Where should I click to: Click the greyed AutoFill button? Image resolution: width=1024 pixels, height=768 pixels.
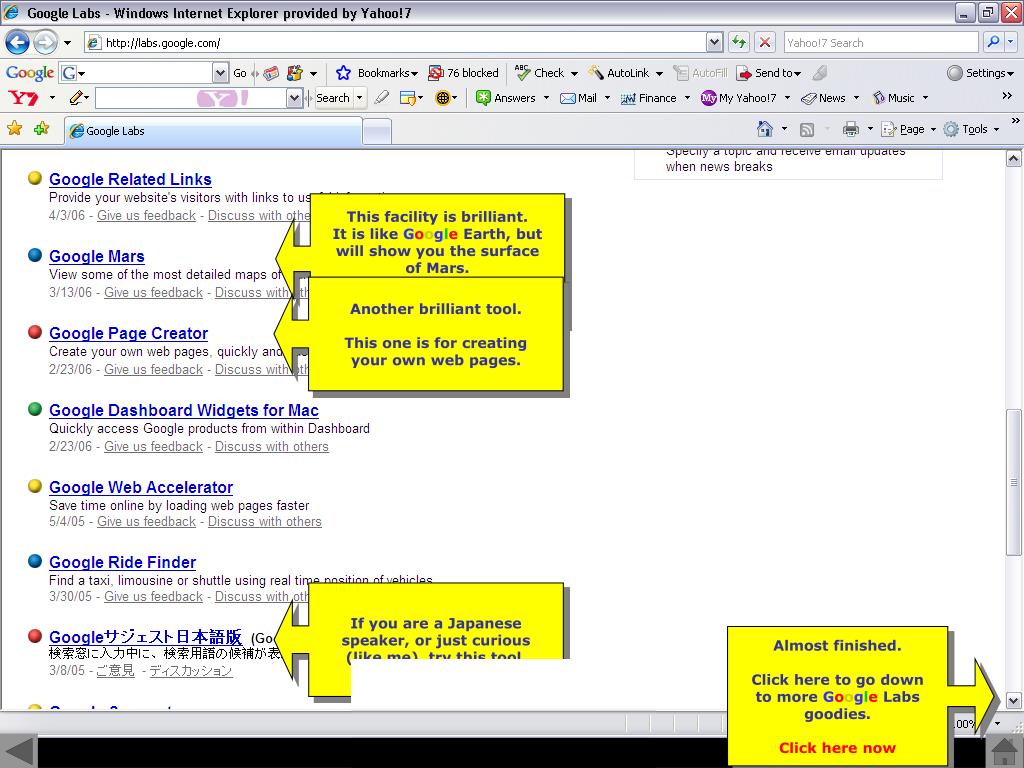(x=701, y=72)
